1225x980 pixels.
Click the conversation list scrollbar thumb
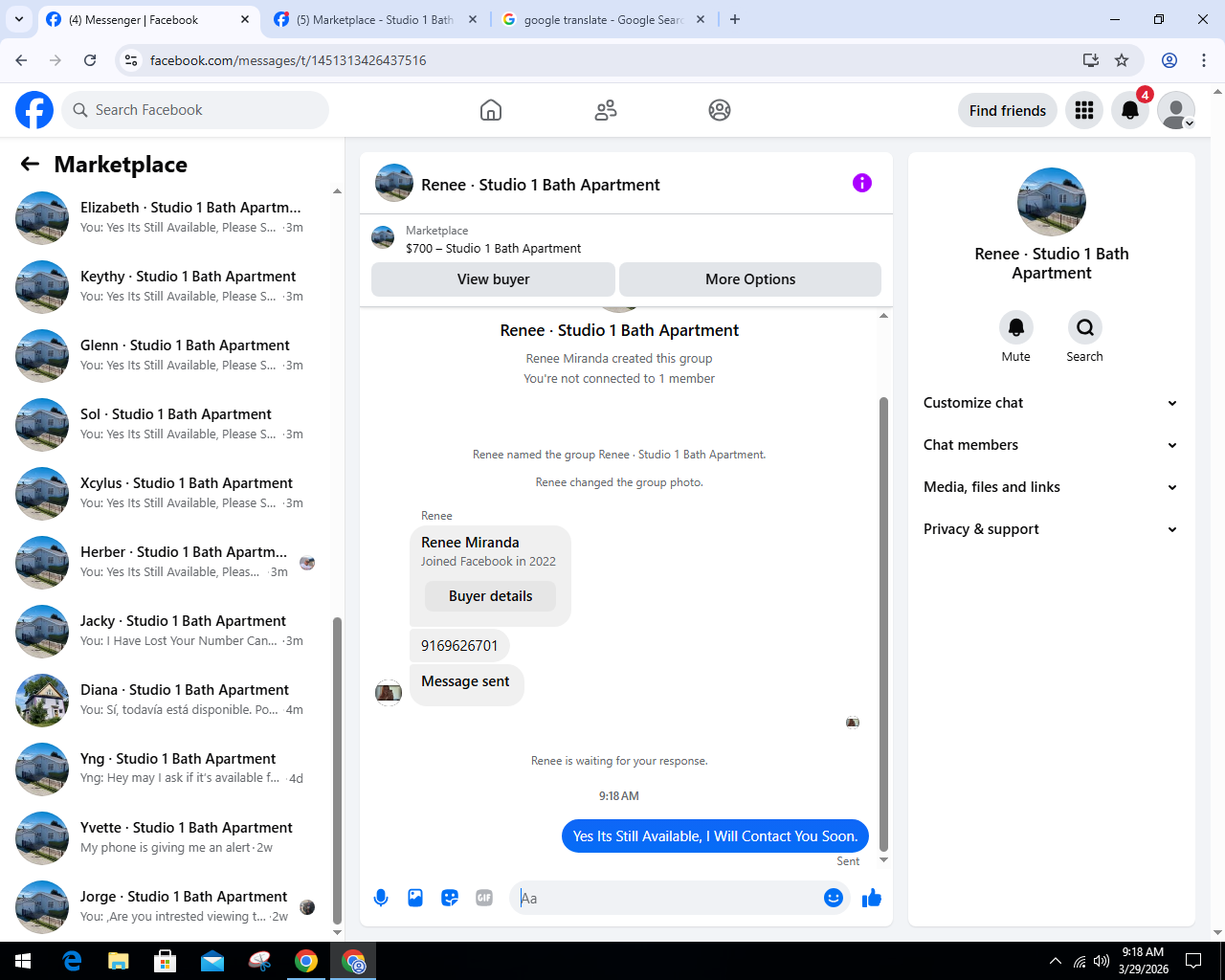tap(337, 770)
